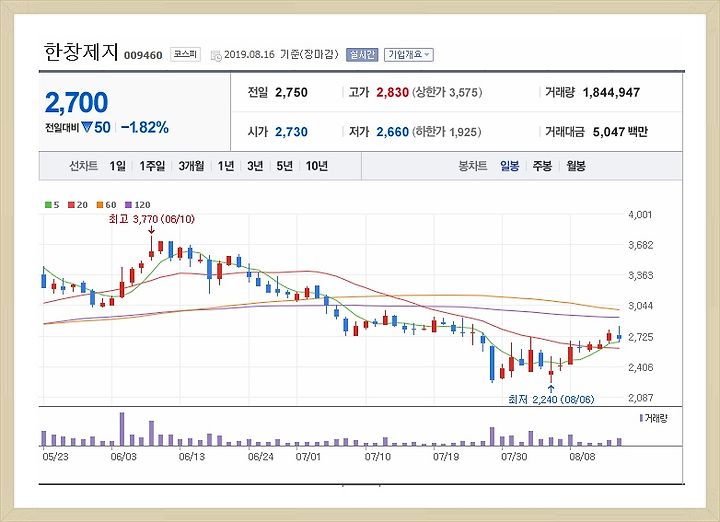
Task: Switch to 주봉 weekly candle chart
Action: (x=542, y=166)
